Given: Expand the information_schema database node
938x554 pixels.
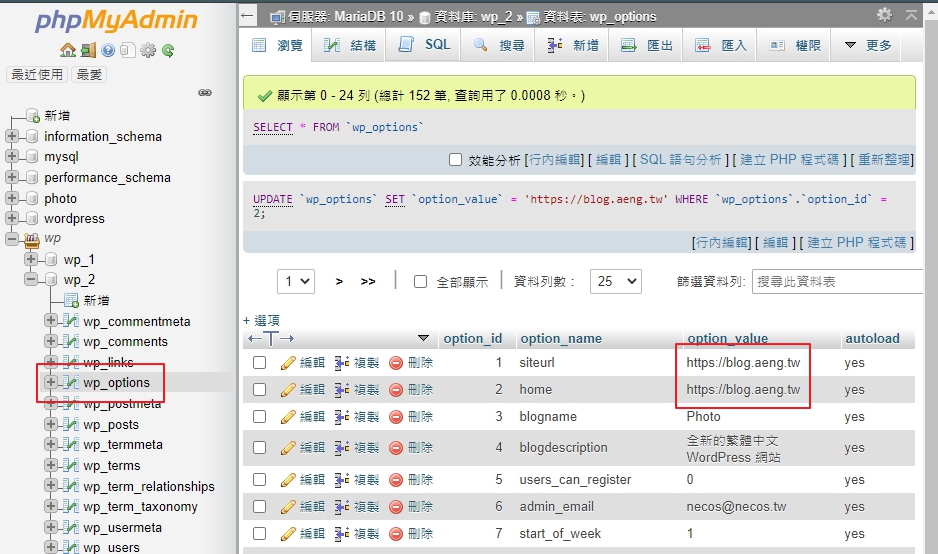Looking at the screenshot, I should click(11, 136).
